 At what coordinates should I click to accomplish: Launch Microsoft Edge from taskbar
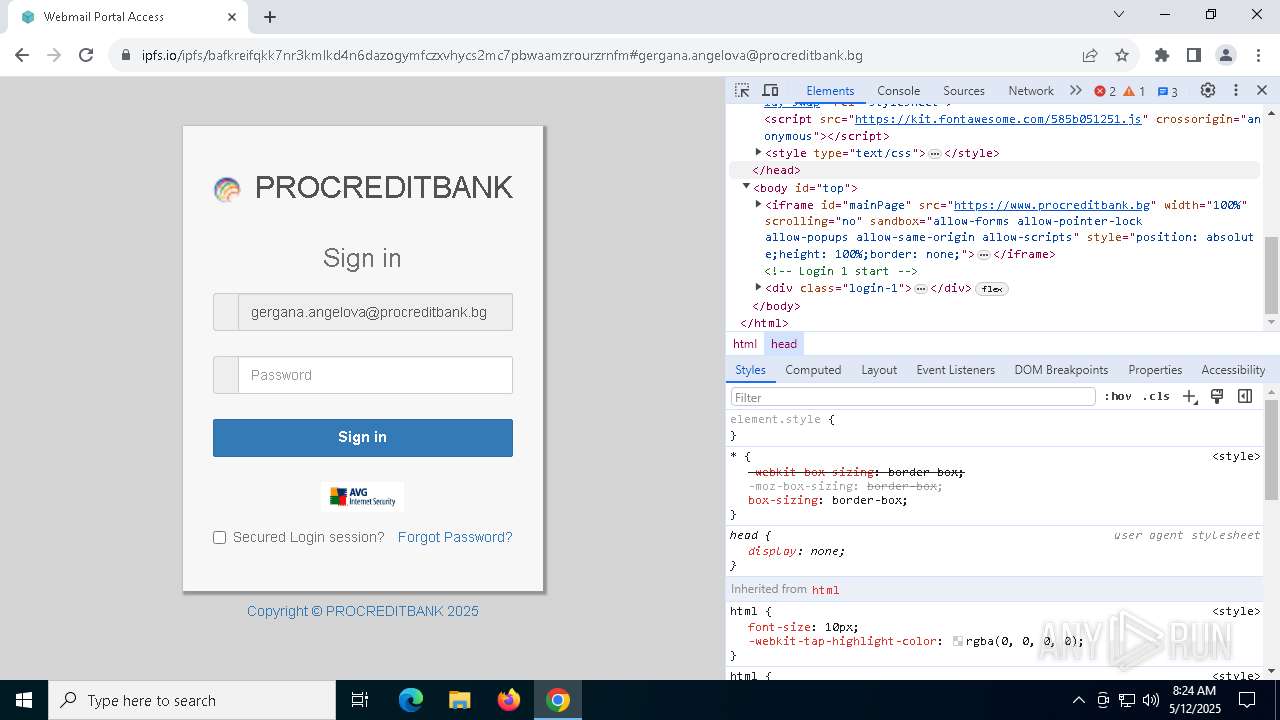(411, 700)
